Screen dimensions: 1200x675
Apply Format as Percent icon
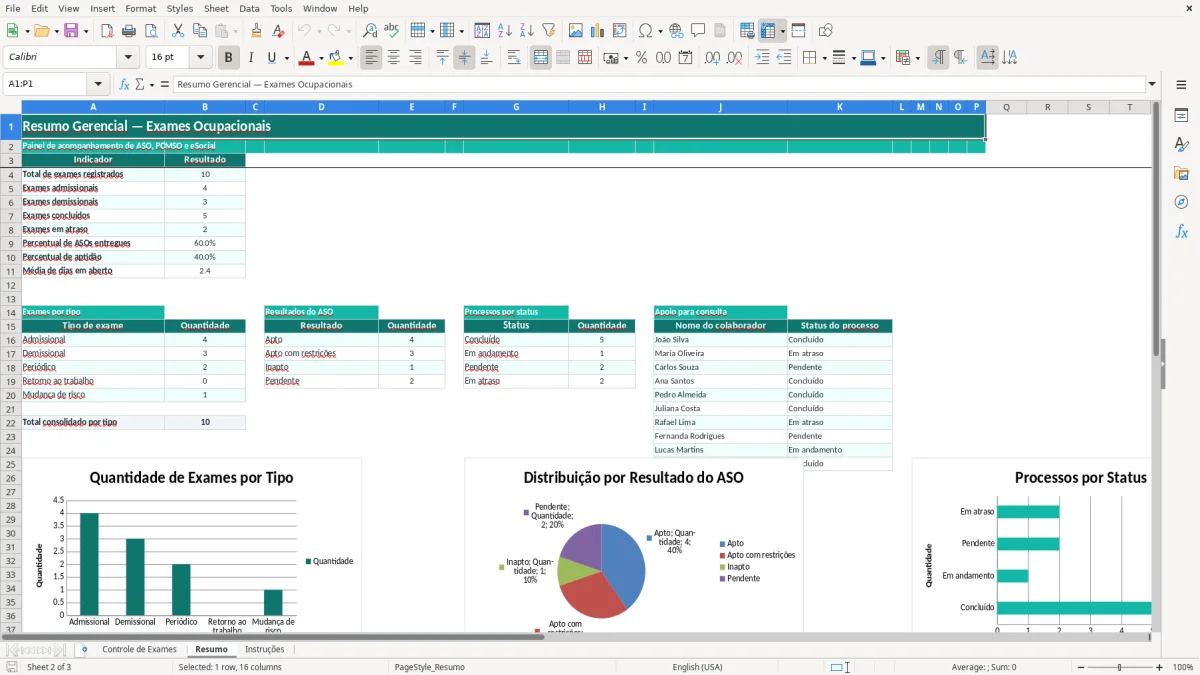641,57
